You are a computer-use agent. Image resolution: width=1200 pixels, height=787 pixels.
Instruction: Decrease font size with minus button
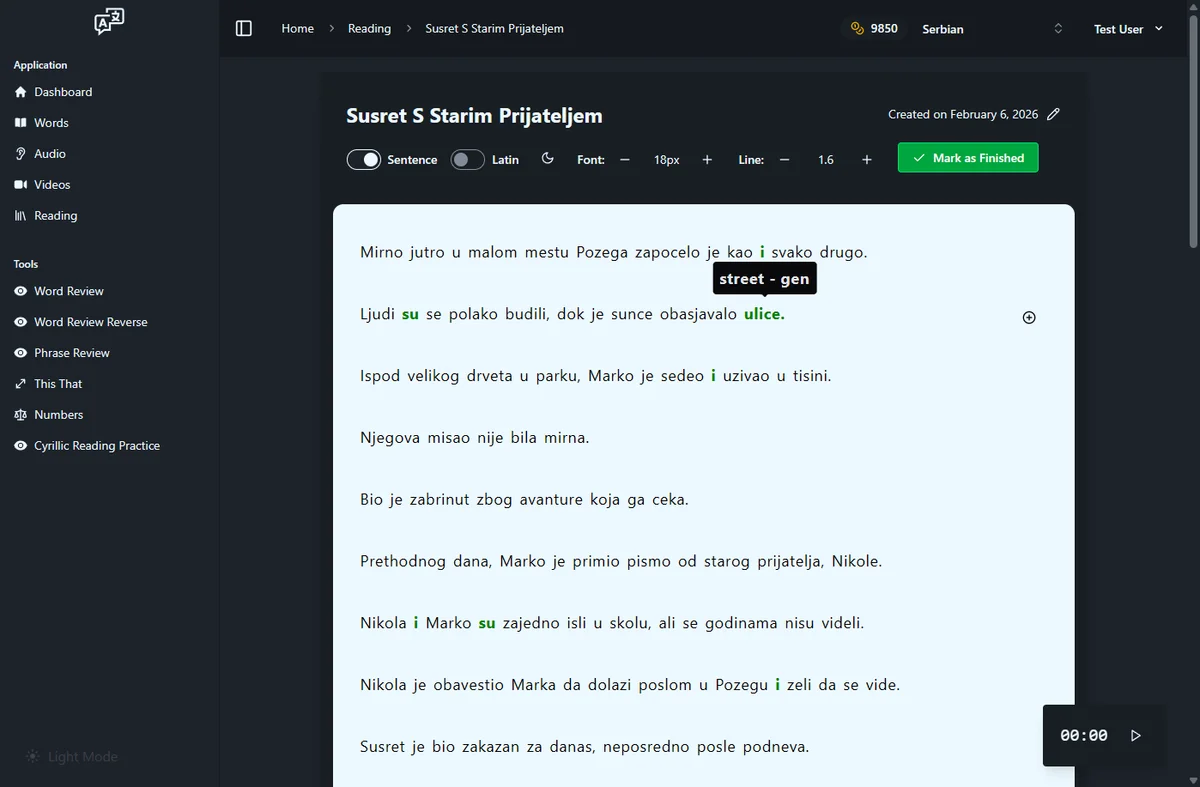[625, 160]
